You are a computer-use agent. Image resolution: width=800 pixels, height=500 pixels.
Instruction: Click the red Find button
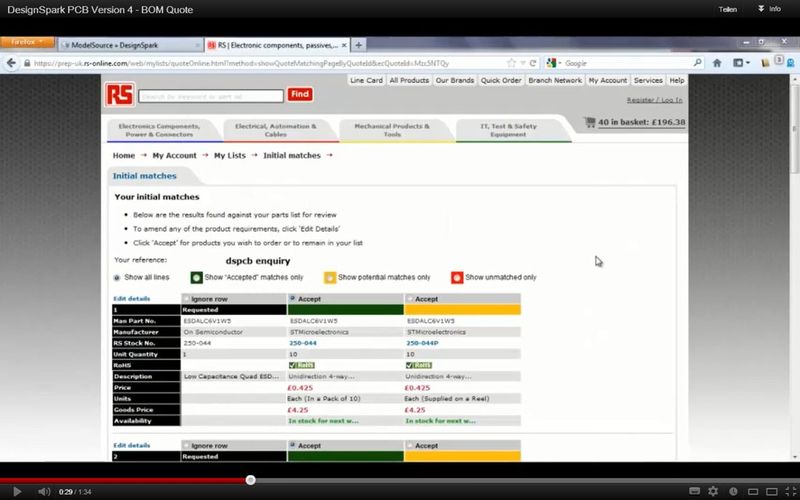(300, 94)
